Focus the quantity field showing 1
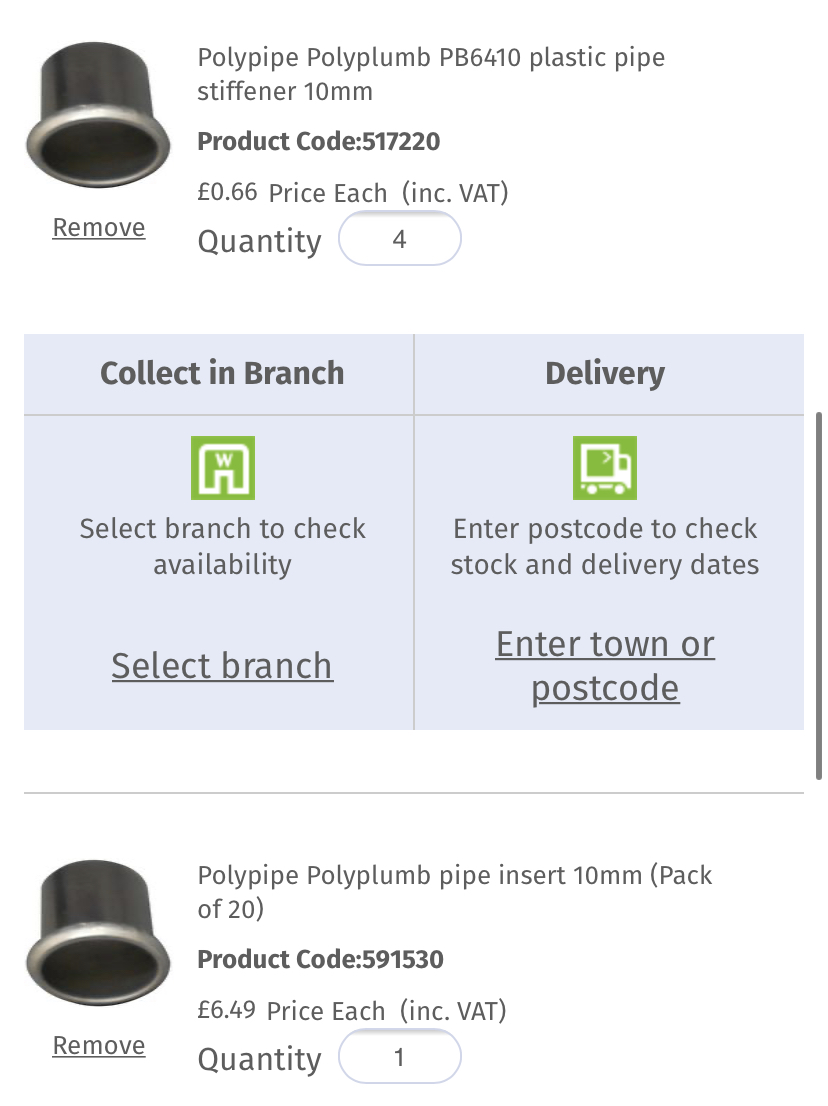The height and width of the screenshot is (1106, 828). point(400,1058)
